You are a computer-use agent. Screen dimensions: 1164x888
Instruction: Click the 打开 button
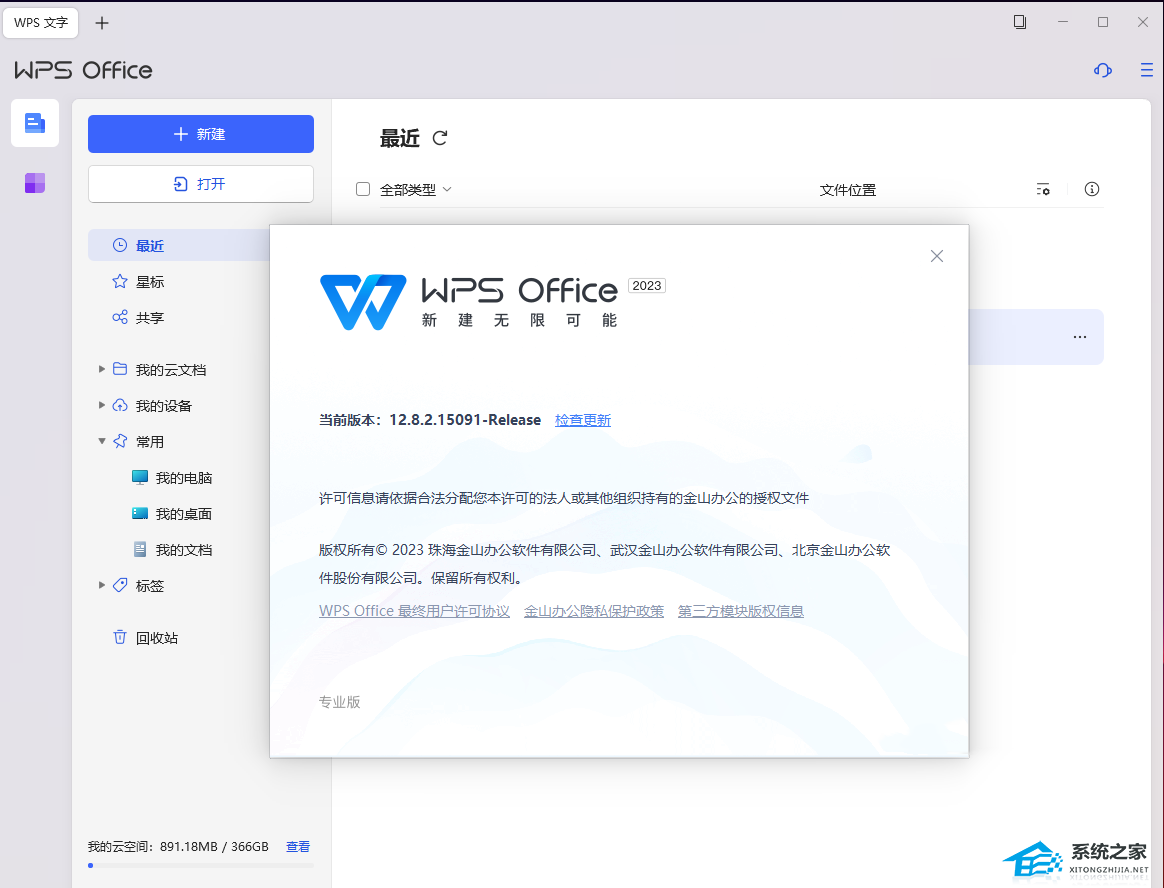(200, 183)
